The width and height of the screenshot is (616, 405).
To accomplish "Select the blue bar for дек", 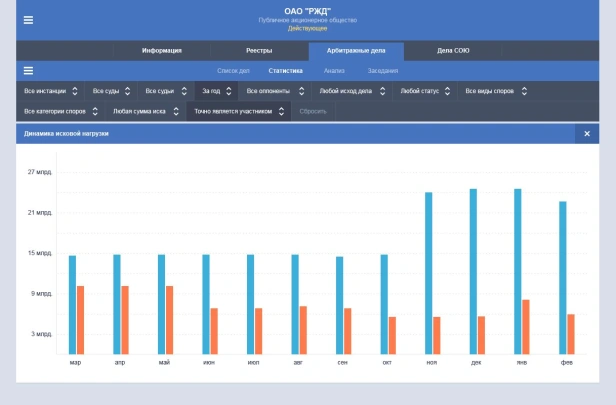I will [x=473, y=271].
